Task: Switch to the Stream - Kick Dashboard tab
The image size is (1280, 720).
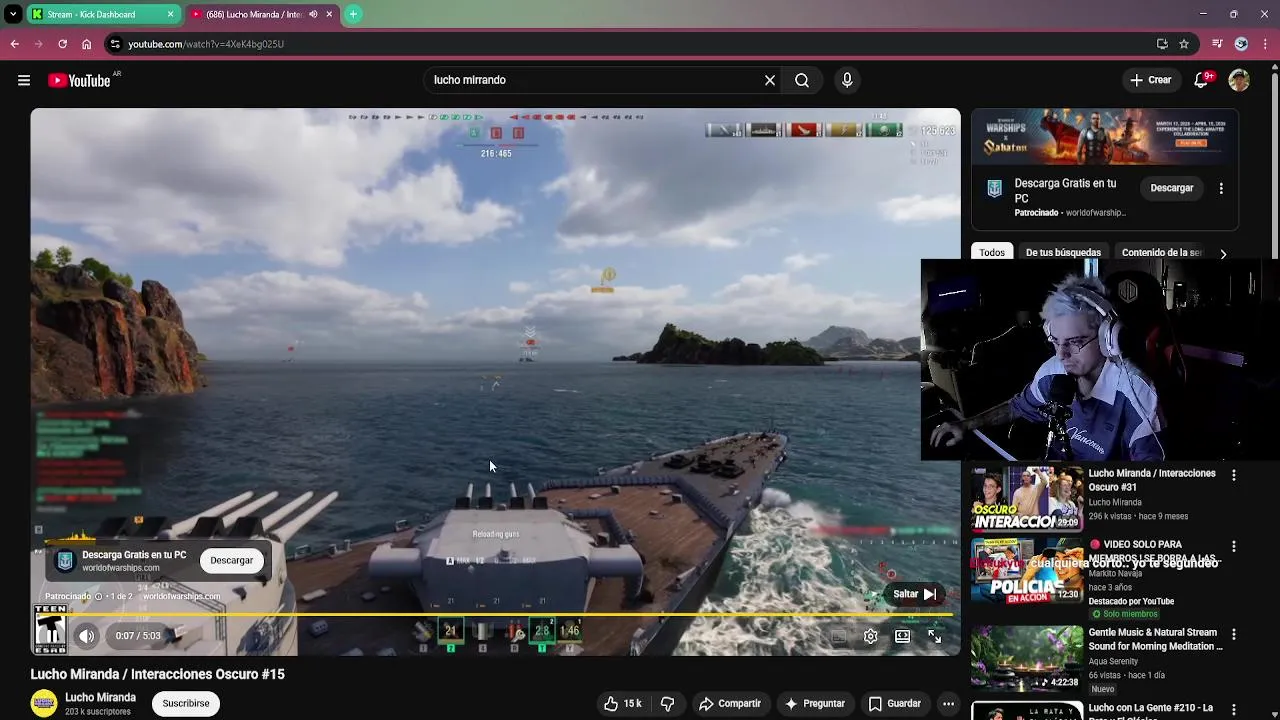Action: [104, 14]
